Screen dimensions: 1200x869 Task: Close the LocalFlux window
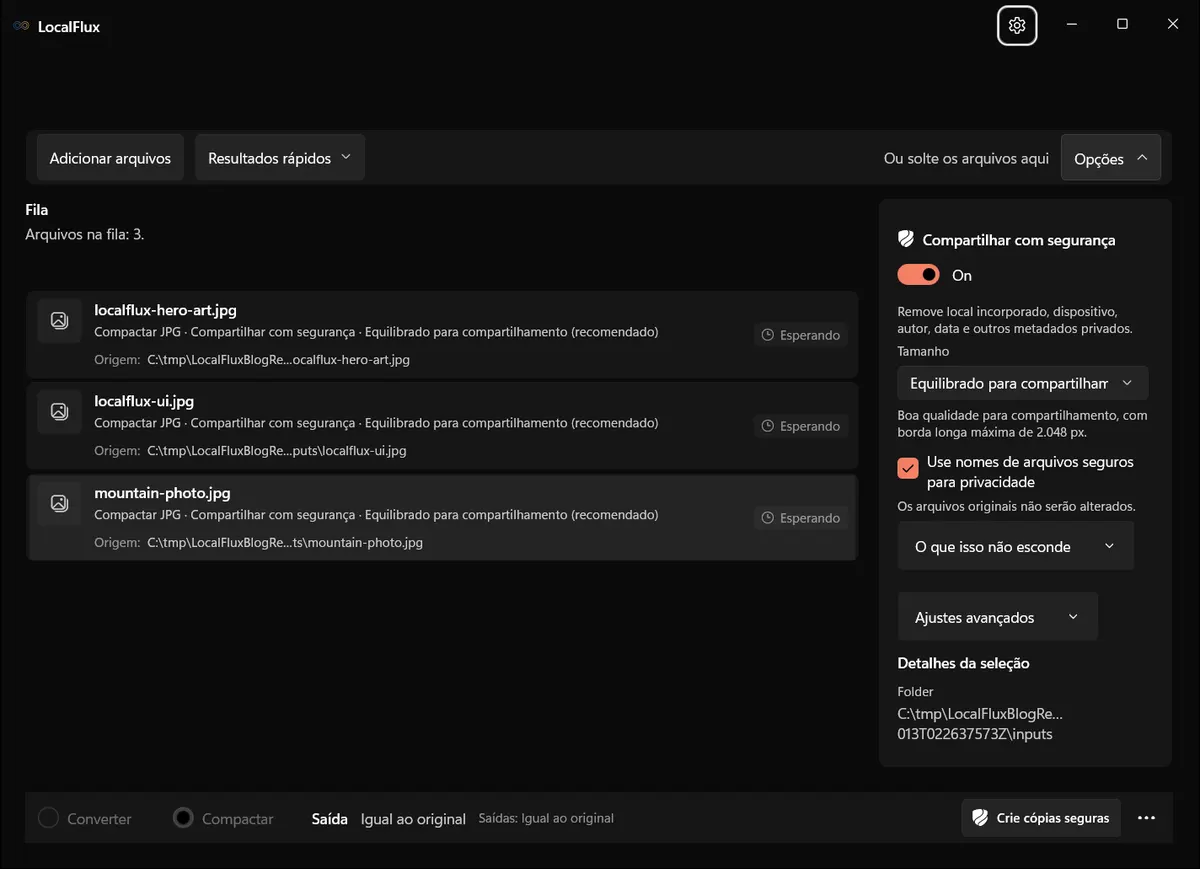pyautogui.click(x=1173, y=25)
